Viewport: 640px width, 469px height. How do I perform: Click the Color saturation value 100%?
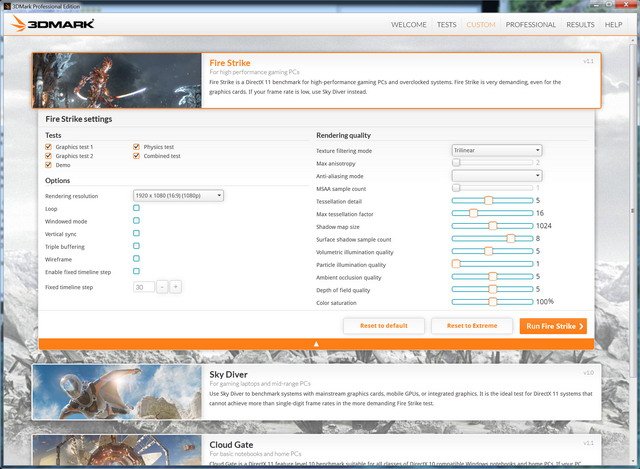click(545, 302)
